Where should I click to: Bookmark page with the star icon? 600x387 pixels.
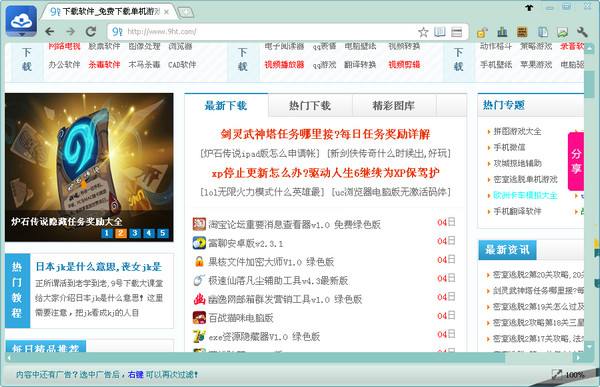coord(423,32)
